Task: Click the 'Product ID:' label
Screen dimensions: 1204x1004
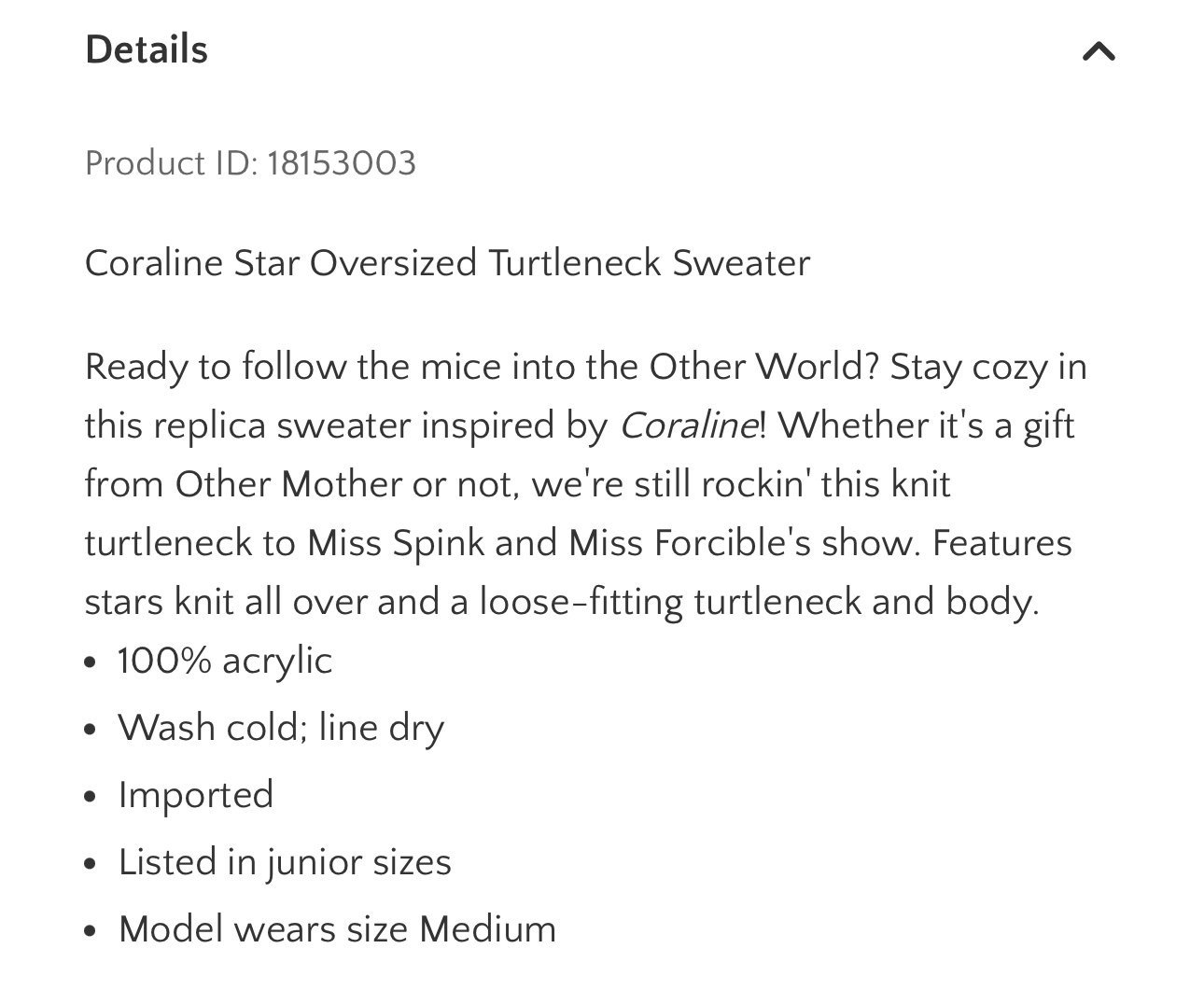Action: pyautogui.click(x=171, y=163)
